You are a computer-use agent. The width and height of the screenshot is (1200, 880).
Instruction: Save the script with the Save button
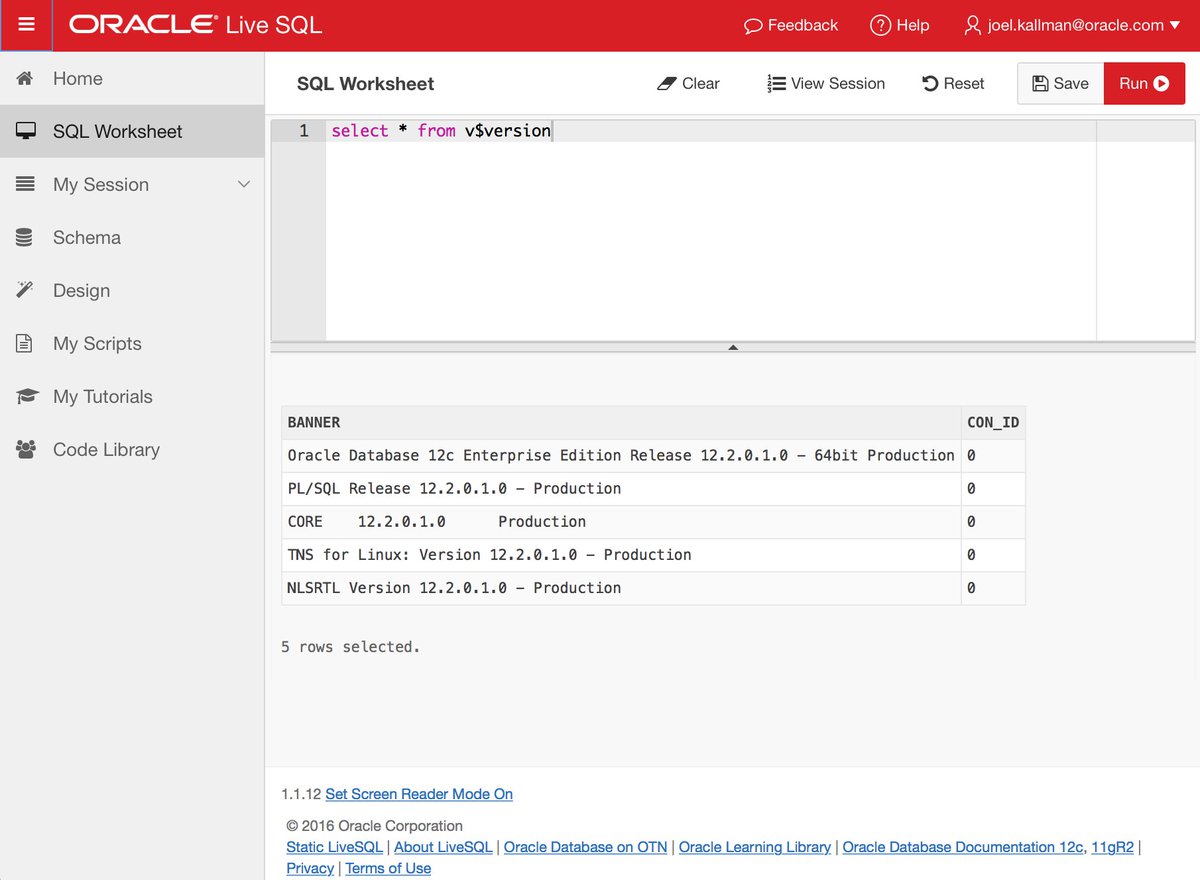[1060, 84]
